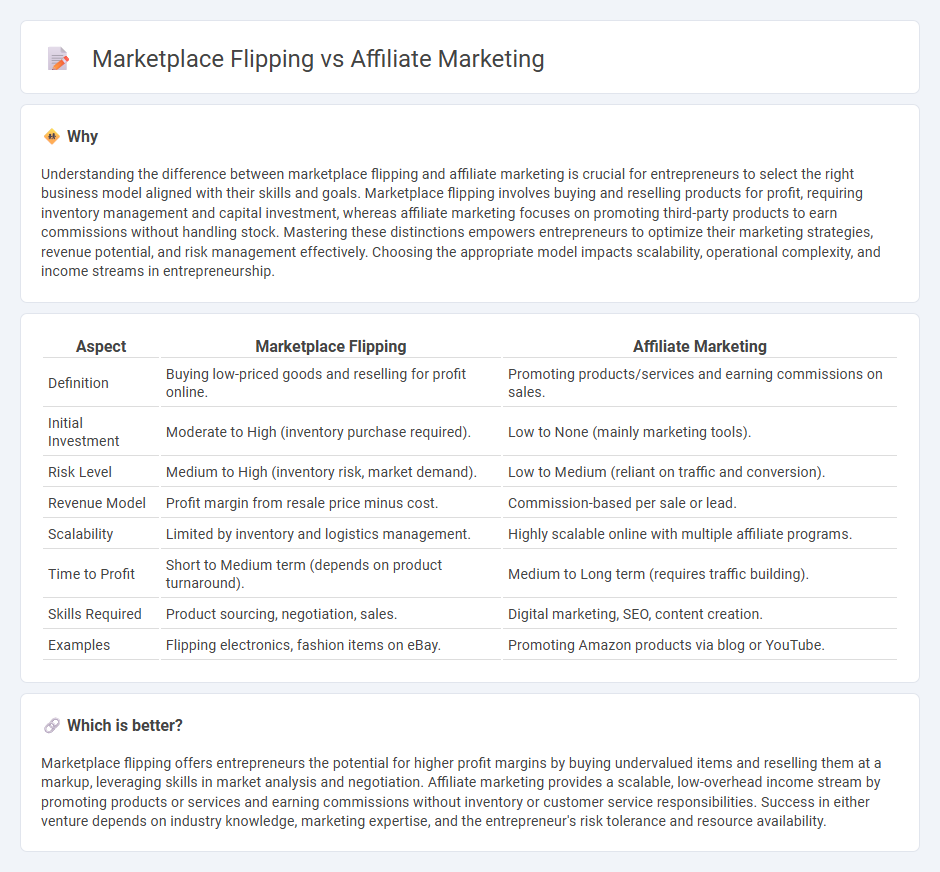The height and width of the screenshot is (872, 940).
Task: Select the Which is better? heading
Action: [125, 726]
